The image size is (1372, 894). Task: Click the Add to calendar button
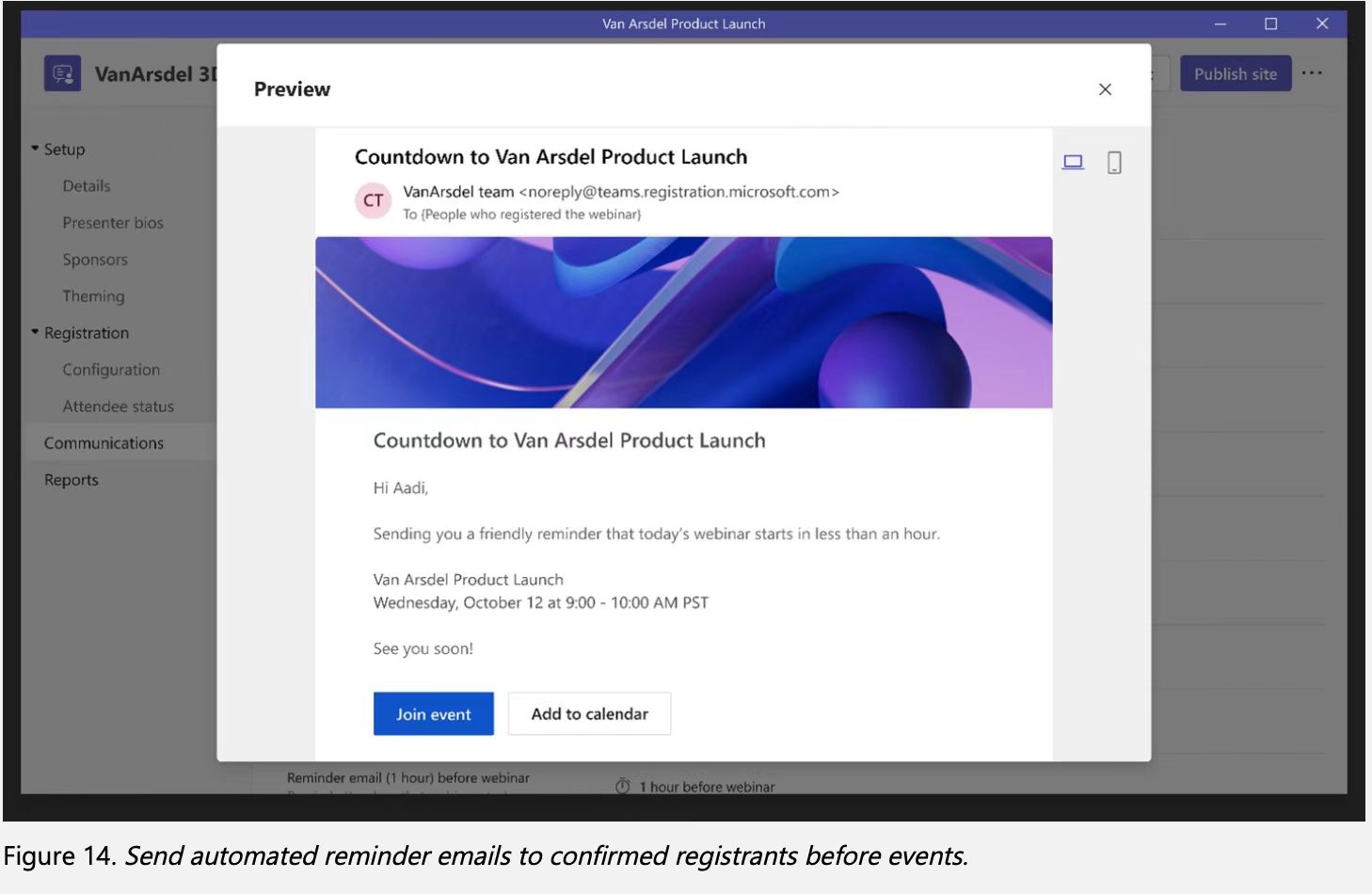589,714
